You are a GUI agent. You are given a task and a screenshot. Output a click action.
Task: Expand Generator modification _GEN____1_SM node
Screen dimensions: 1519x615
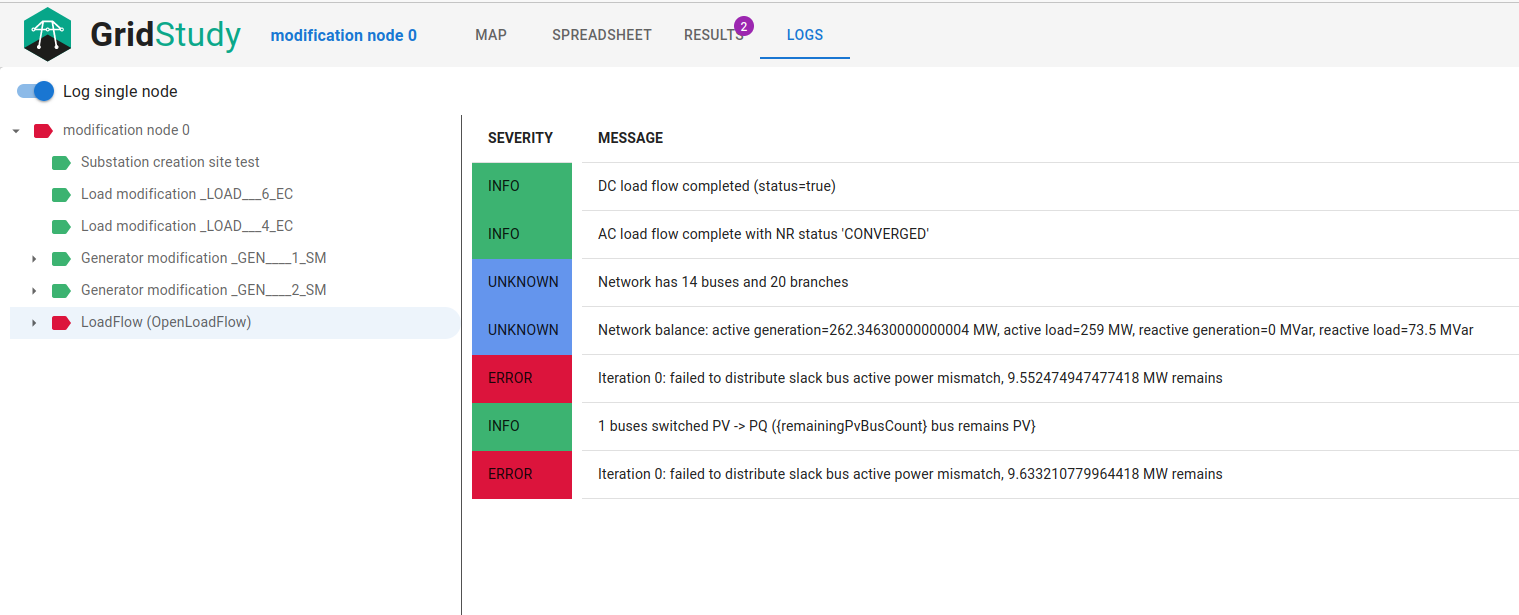[34, 259]
